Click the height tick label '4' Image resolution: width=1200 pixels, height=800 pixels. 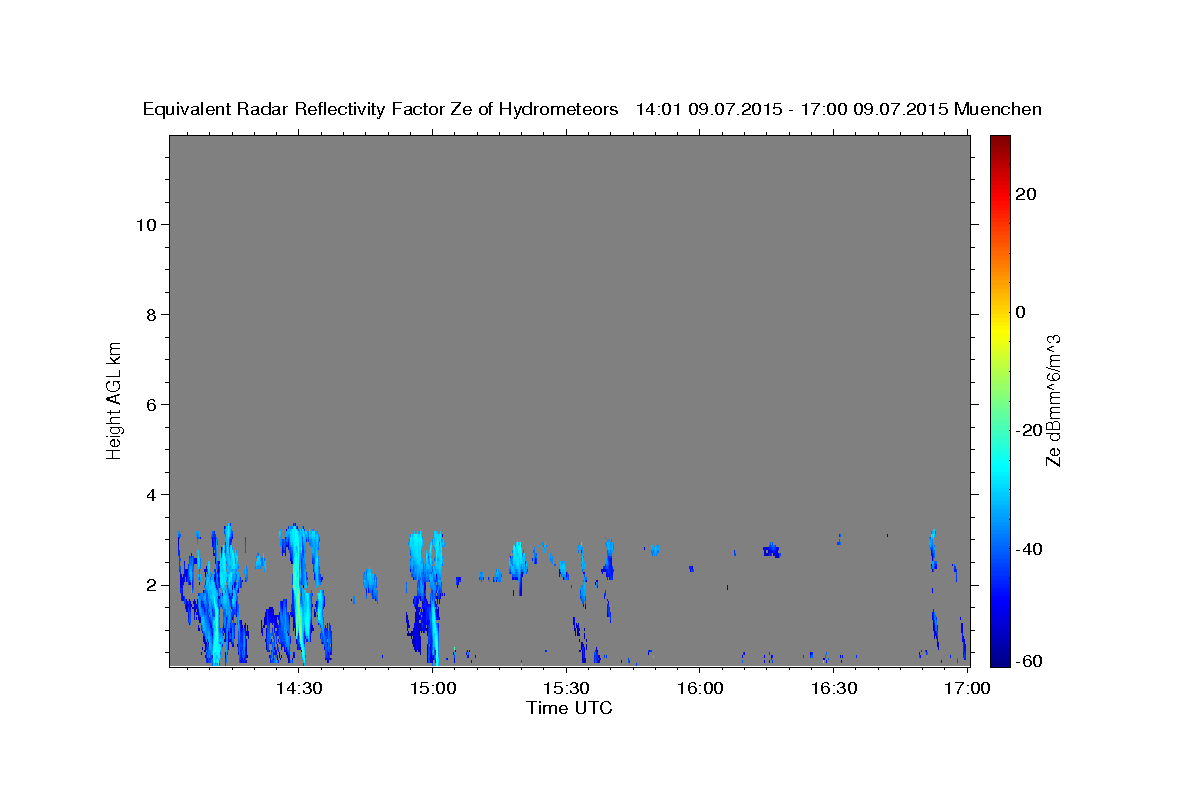pyautogui.click(x=150, y=494)
